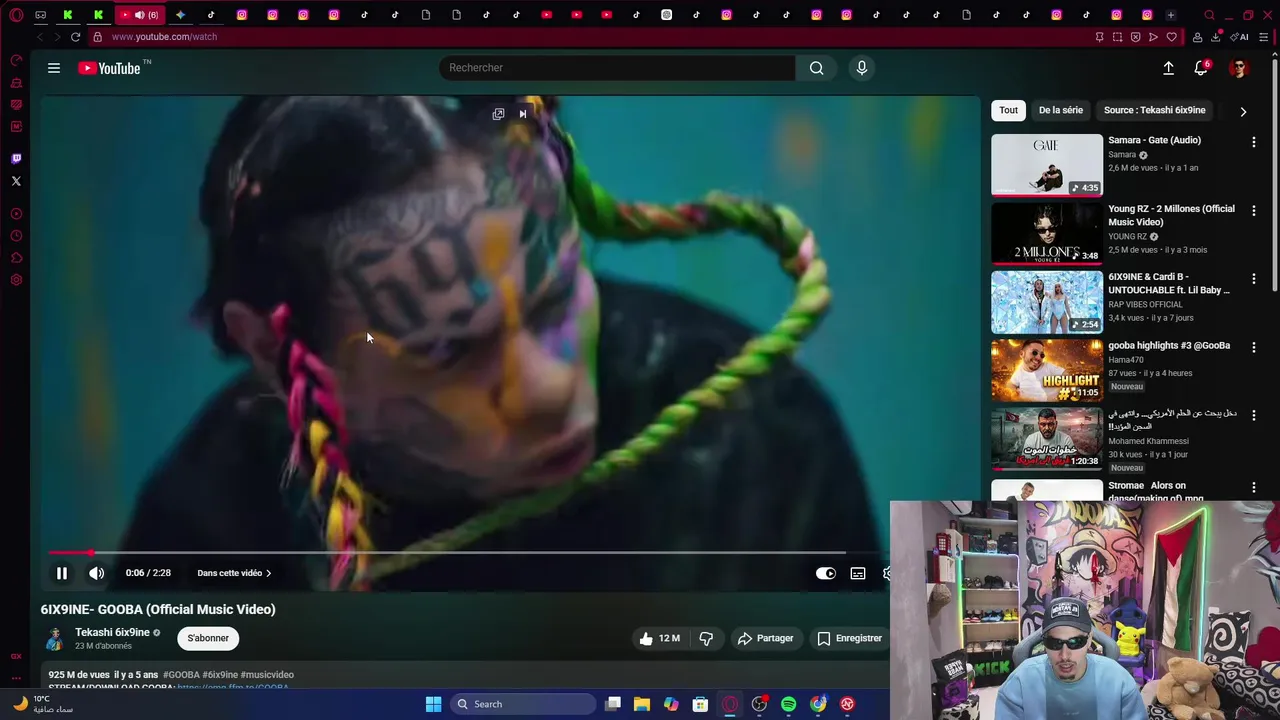Start voice search with the microphone icon
This screenshot has height=720, width=1280.
862,68
